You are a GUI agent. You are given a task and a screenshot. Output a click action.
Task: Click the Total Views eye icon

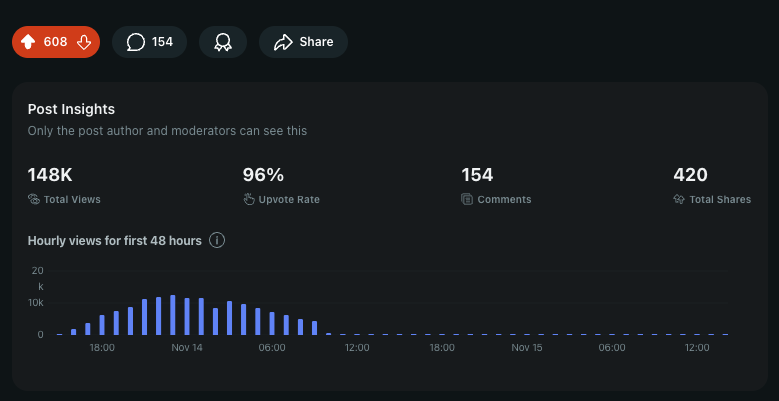(x=34, y=199)
